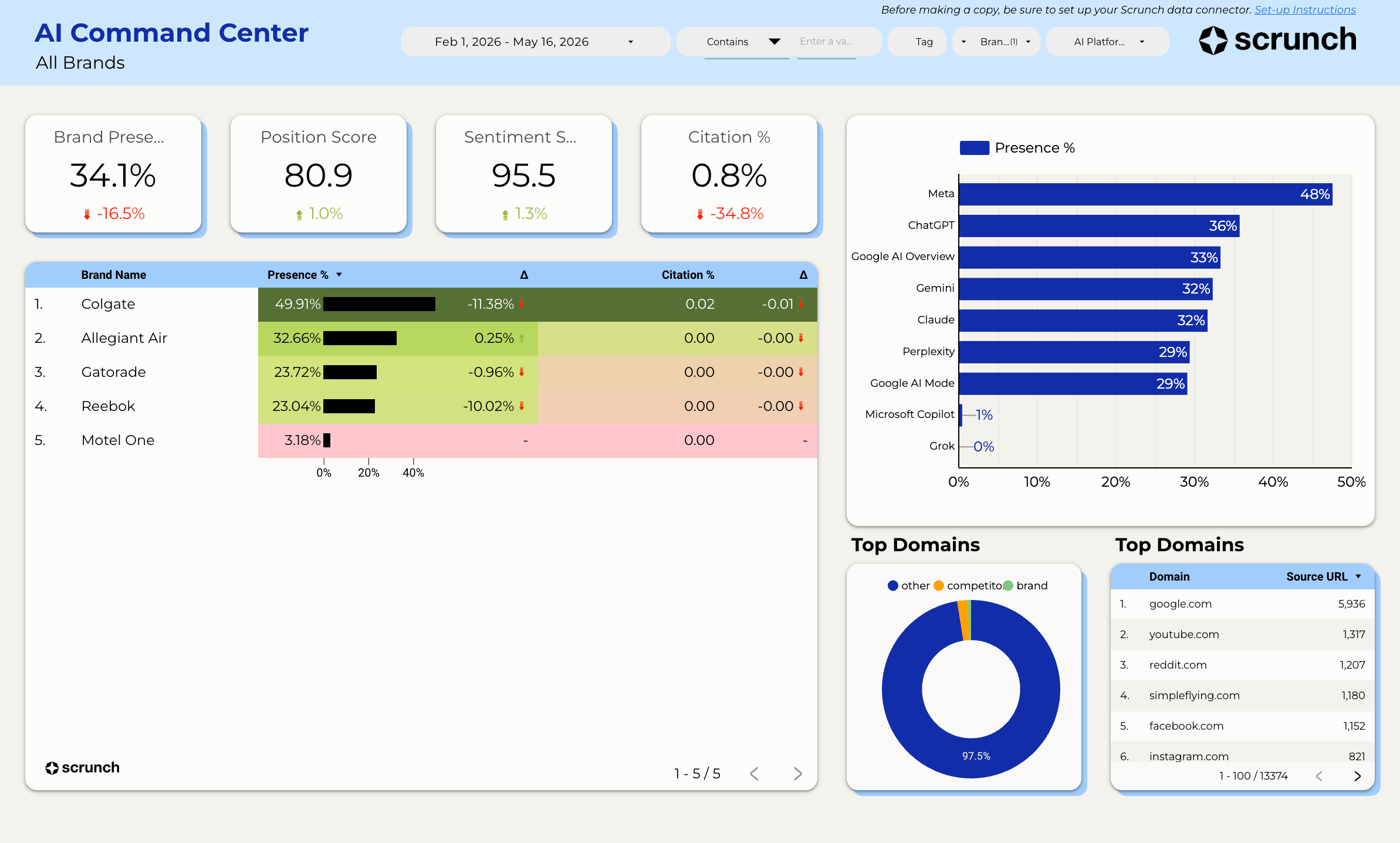Image resolution: width=1400 pixels, height=843 pixels.
Task: Sort by the Citation delta column header
Action: click(x=803, y=275)
